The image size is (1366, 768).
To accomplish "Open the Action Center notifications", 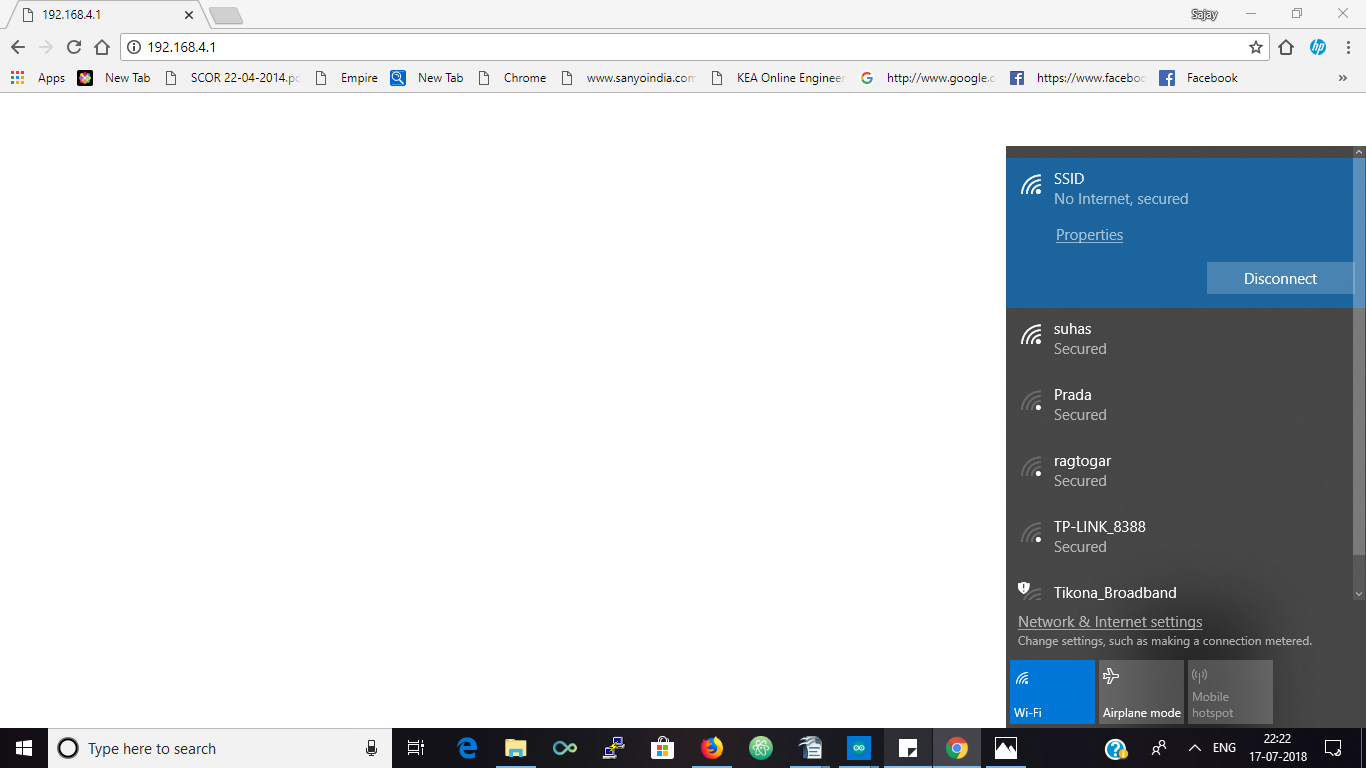I will tap(1333, 748).
